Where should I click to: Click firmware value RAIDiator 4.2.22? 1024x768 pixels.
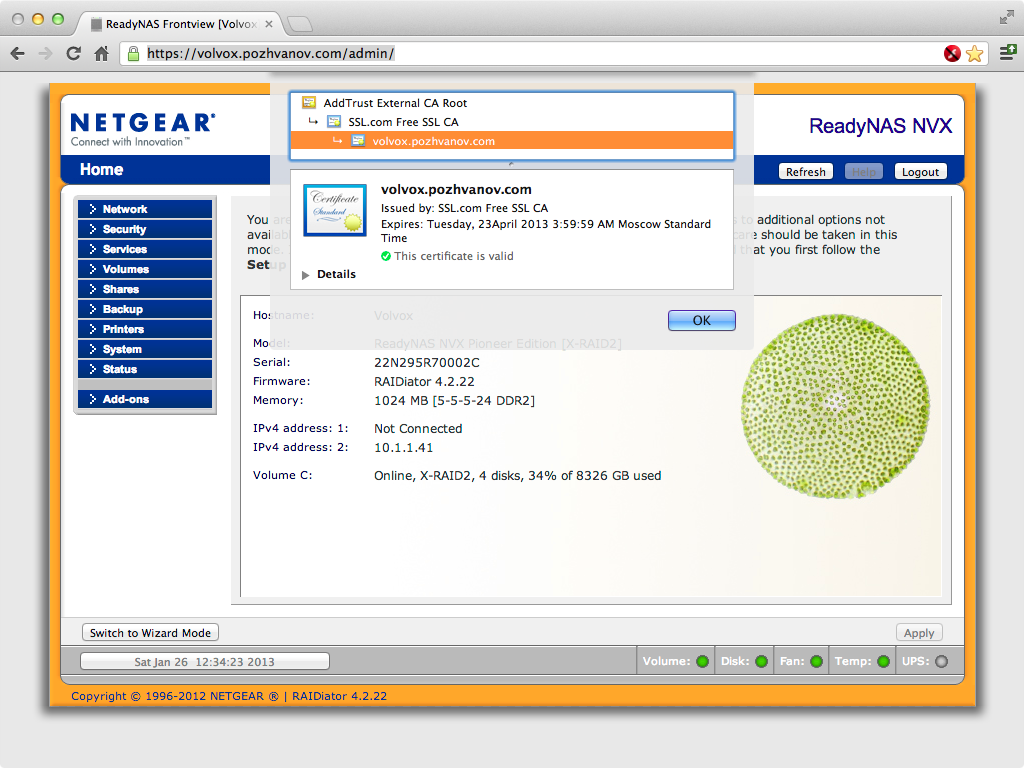coord(424,381)
